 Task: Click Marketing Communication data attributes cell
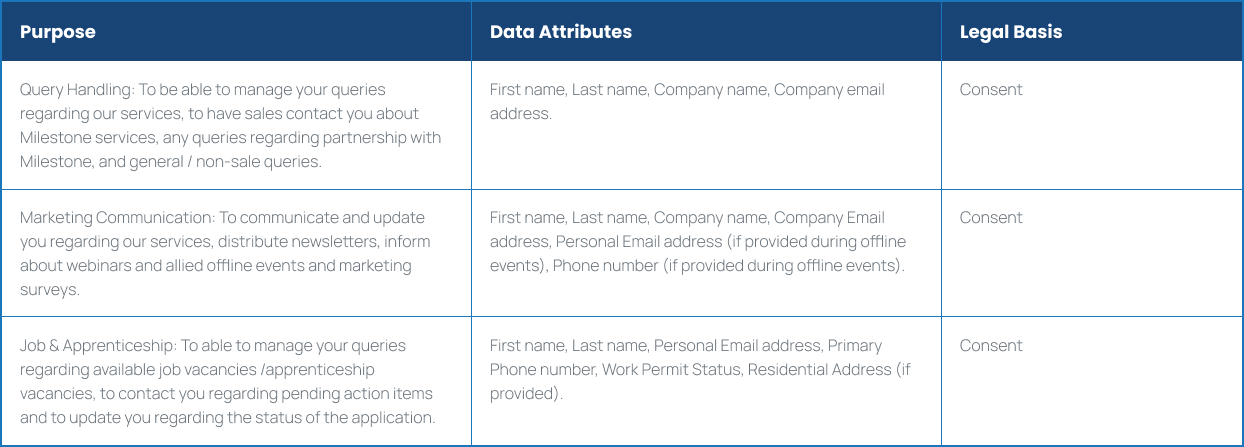(706, 253)
